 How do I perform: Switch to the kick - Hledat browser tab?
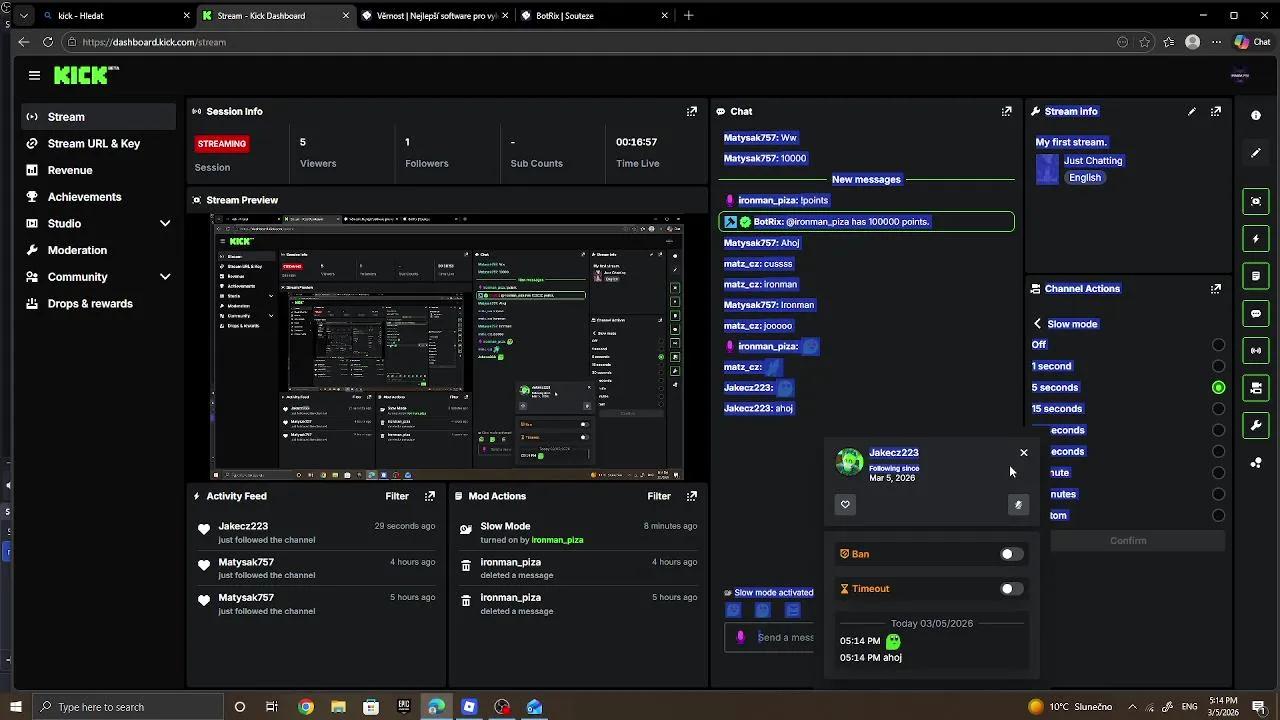[x=115, y=16]
